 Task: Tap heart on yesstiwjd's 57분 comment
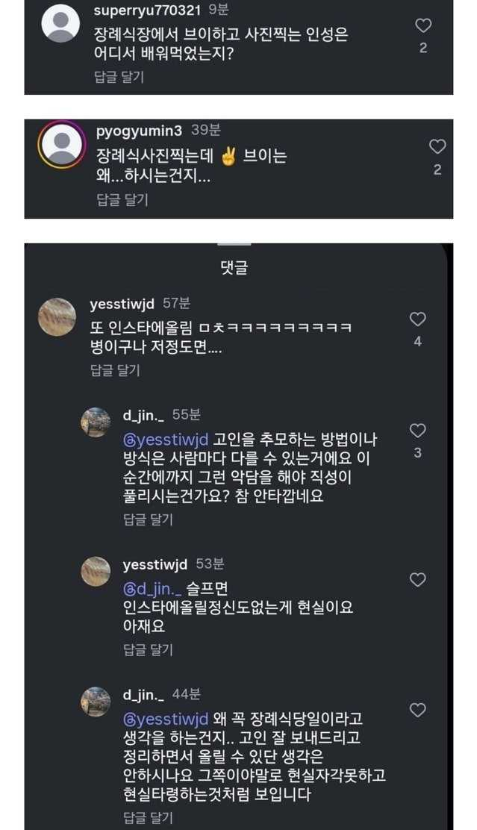point(418,319)
